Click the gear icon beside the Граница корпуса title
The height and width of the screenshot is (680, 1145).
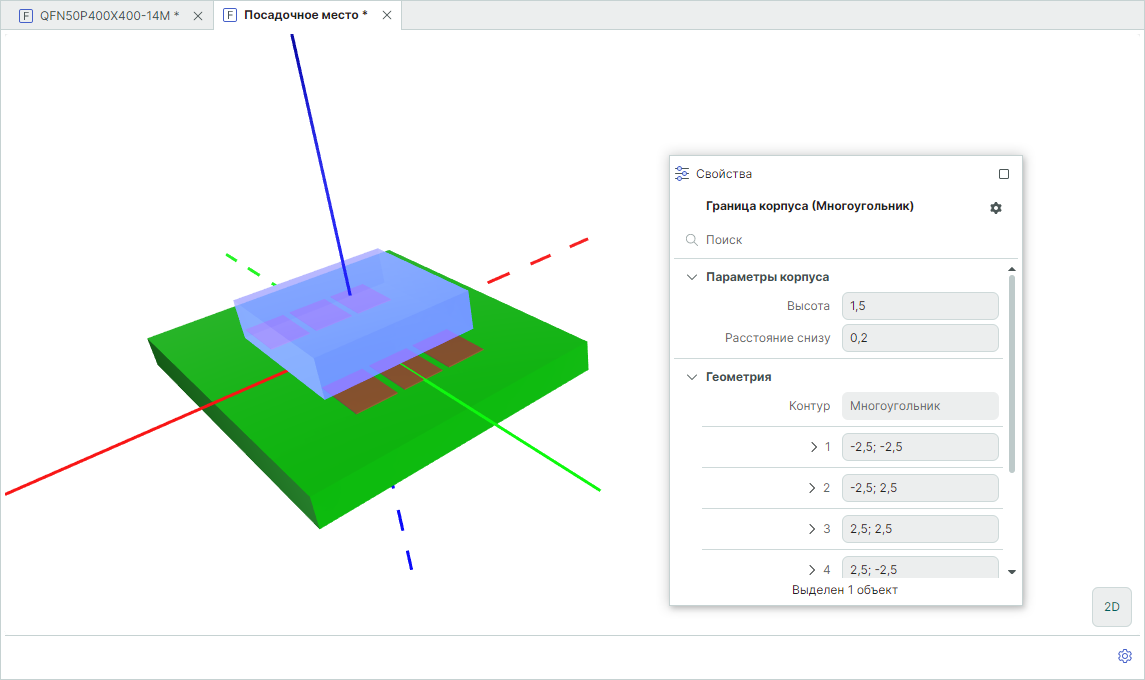pyautogui.click(x=995, y=208)
